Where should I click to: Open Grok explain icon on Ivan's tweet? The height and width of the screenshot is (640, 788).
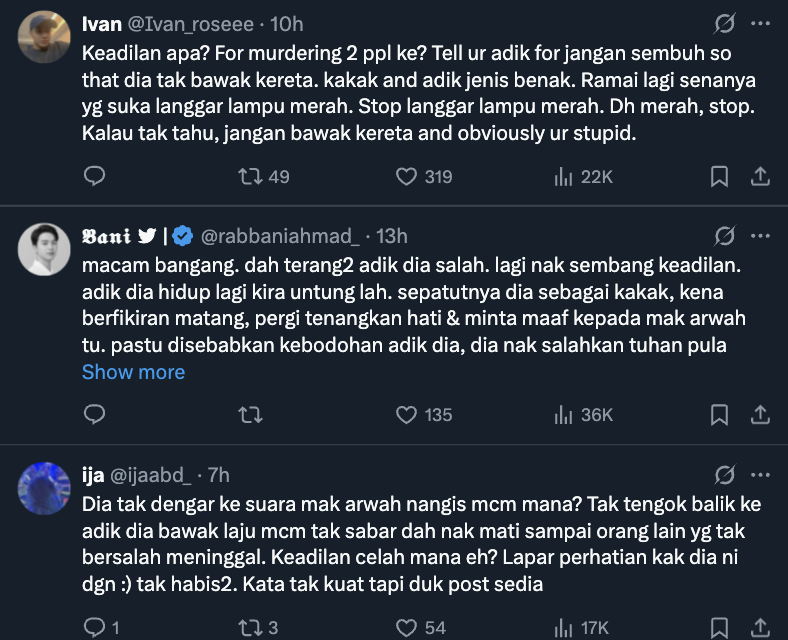(724, 24)
